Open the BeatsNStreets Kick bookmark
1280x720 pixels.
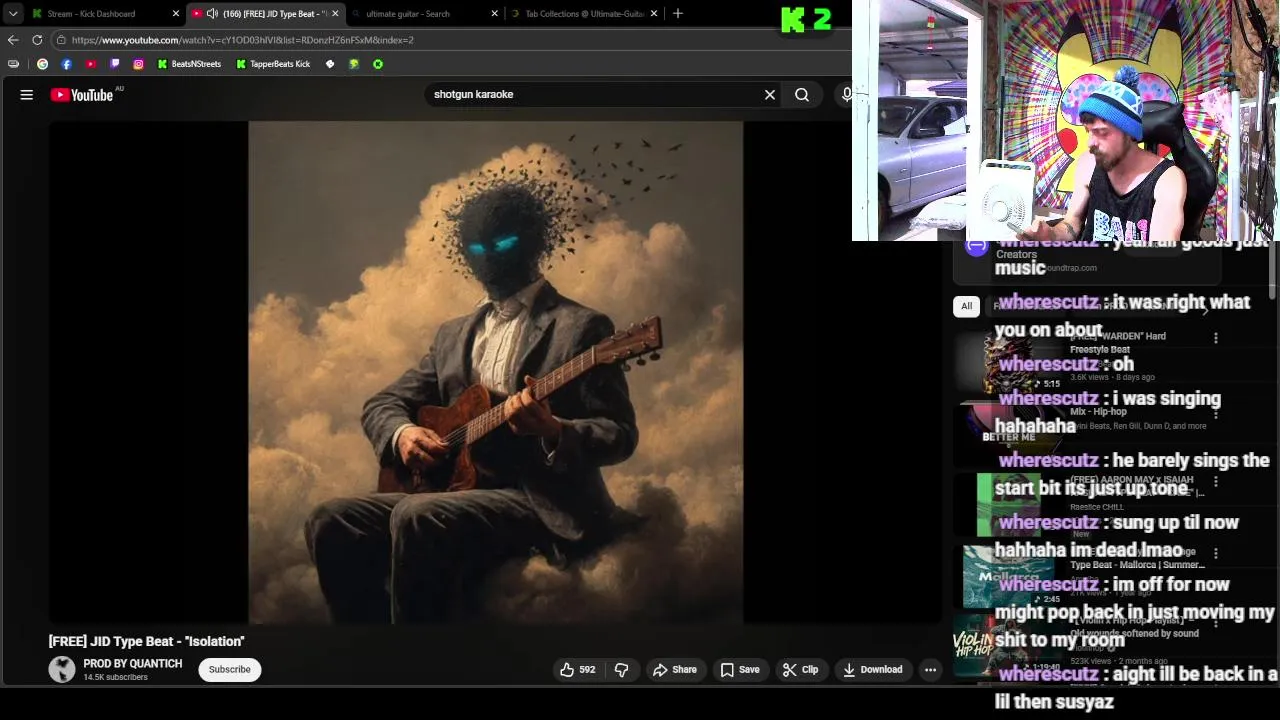189,64
